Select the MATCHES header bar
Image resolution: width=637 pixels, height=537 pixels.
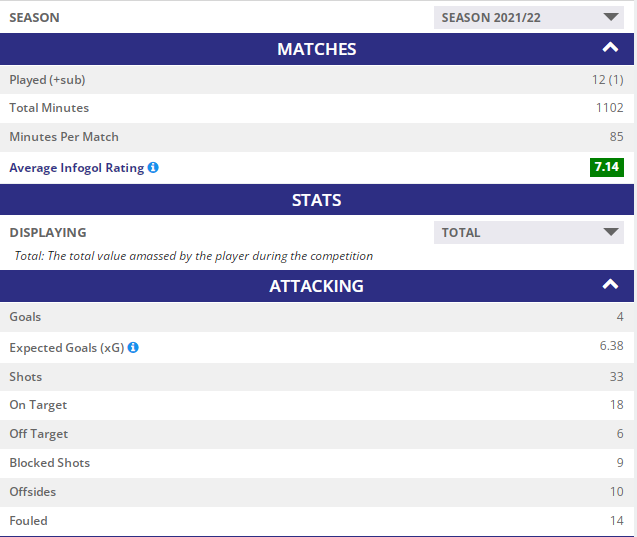click(x=317, y=49)
